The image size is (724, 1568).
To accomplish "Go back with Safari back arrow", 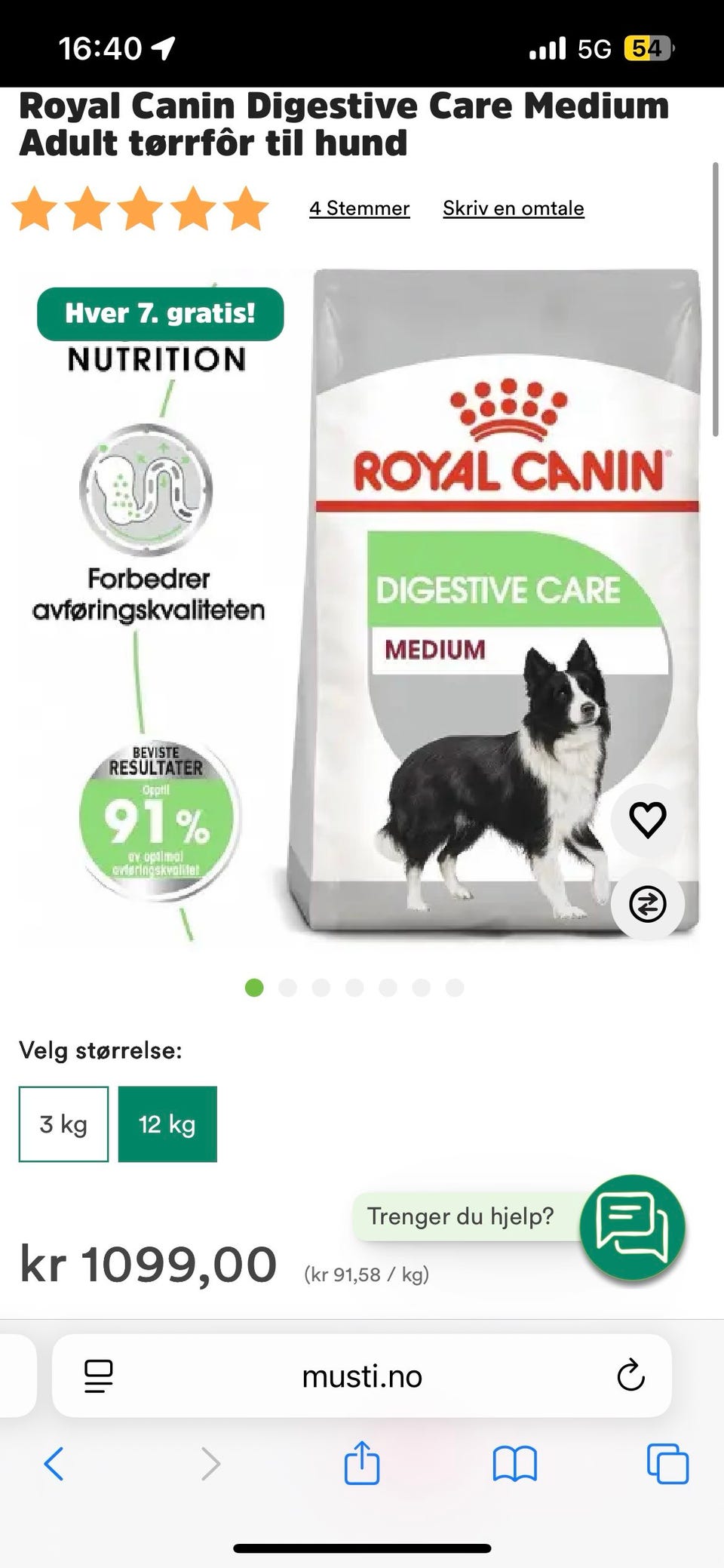I will [x=54, y=1464].
